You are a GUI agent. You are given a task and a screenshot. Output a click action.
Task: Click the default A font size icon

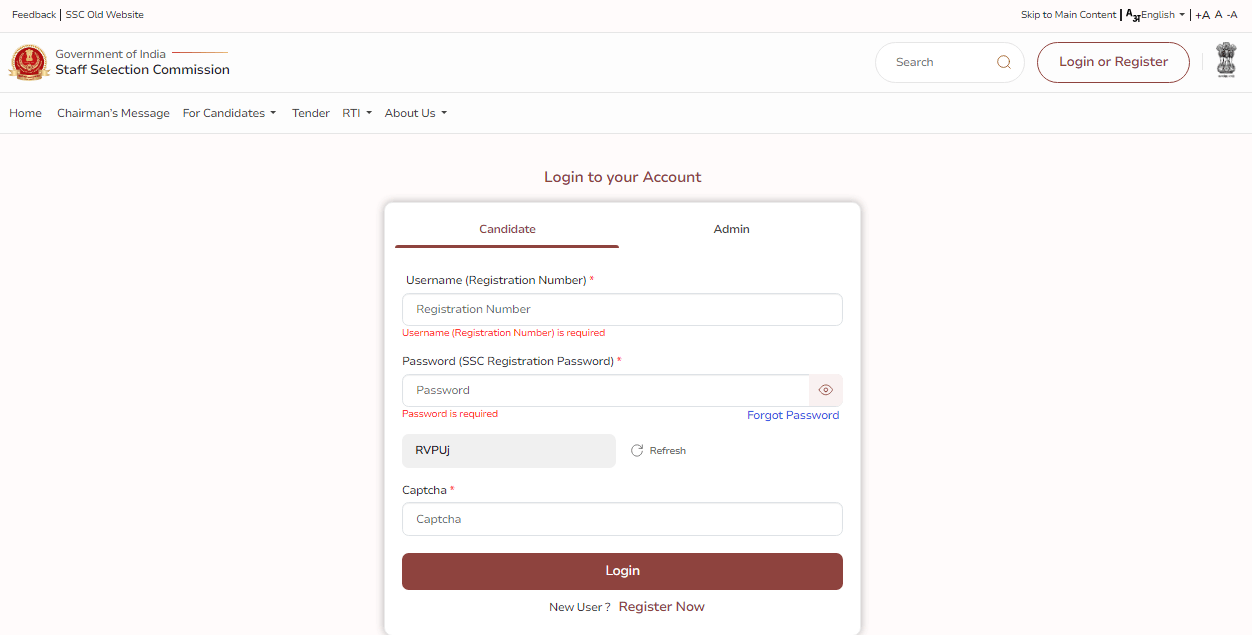point(1217,14)
